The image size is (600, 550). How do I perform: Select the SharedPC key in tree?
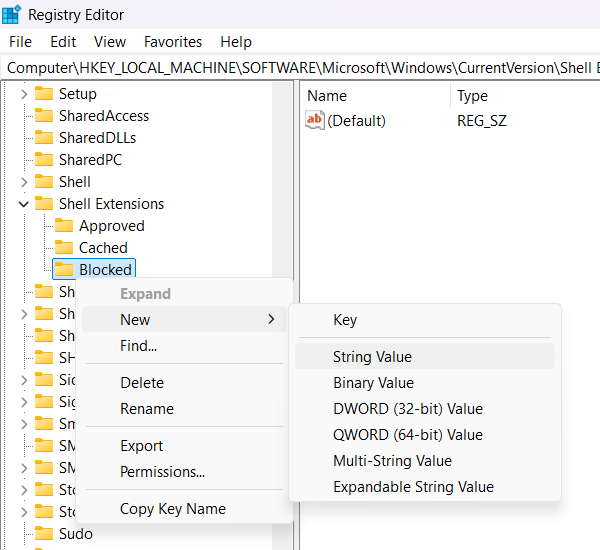pos(90,160)
